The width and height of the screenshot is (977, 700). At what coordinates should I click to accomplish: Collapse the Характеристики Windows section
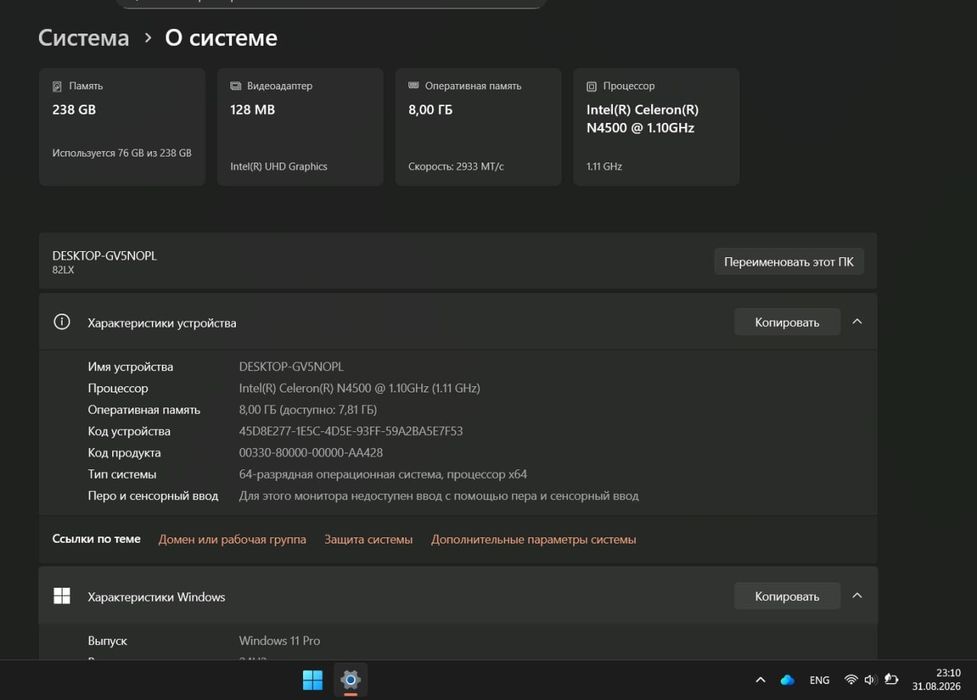(857, 596)
